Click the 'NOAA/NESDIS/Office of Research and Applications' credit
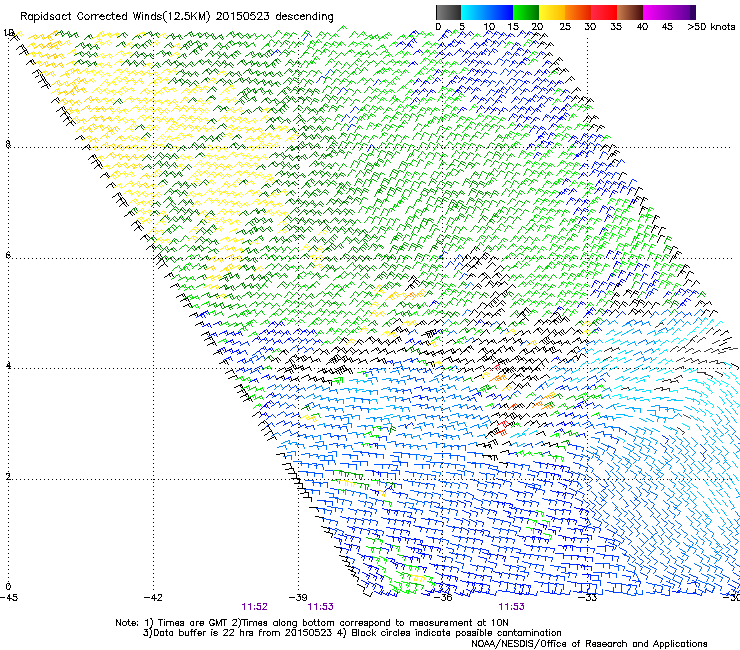 pyautogui.click(x=589, y=644)
